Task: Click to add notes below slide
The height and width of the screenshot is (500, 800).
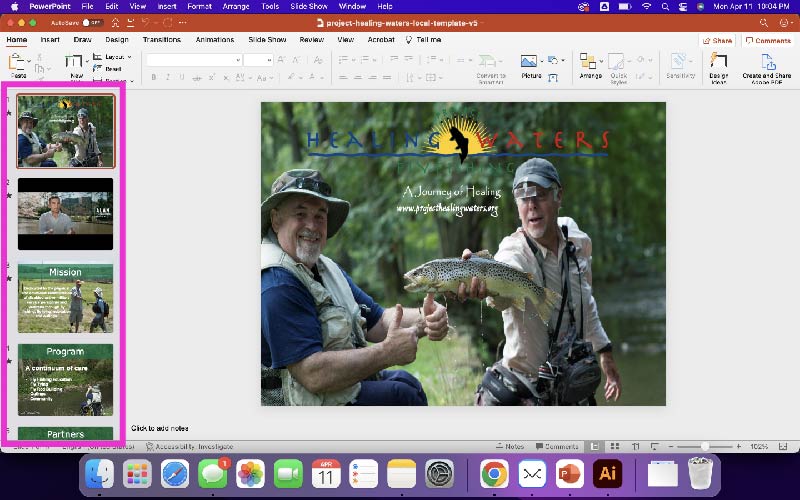Action: 160,428
